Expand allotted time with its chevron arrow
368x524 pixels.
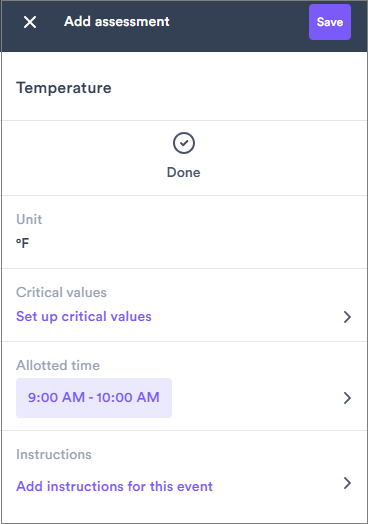click(347, 398)
